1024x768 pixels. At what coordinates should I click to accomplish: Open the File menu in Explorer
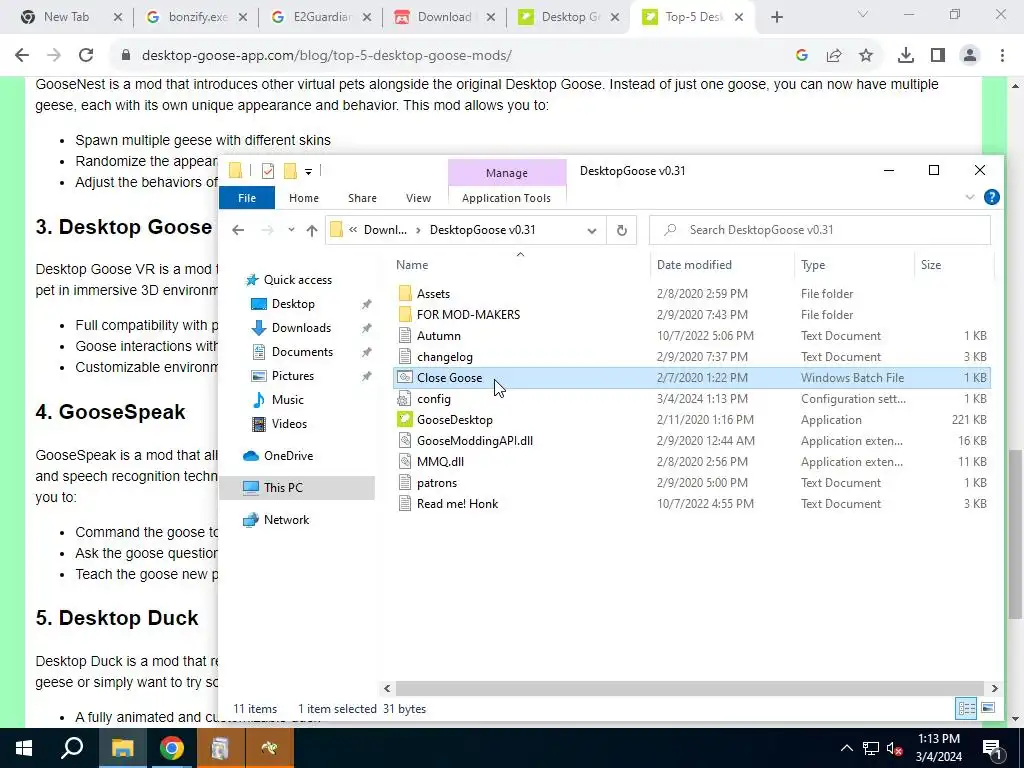(x=247, y=198)
